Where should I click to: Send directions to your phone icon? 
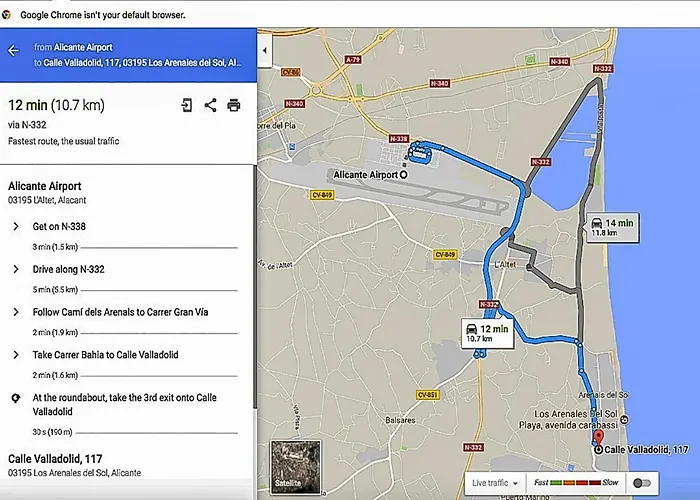tap(187, 105)
